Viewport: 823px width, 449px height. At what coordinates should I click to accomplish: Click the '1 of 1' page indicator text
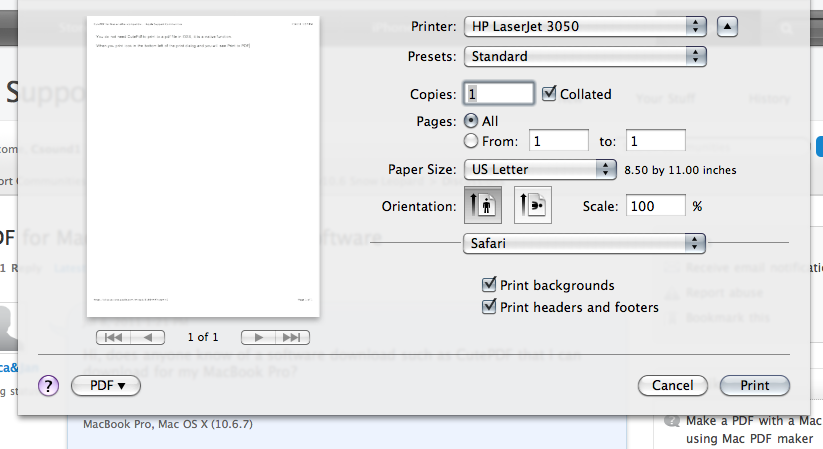click(x=203, y=337)
